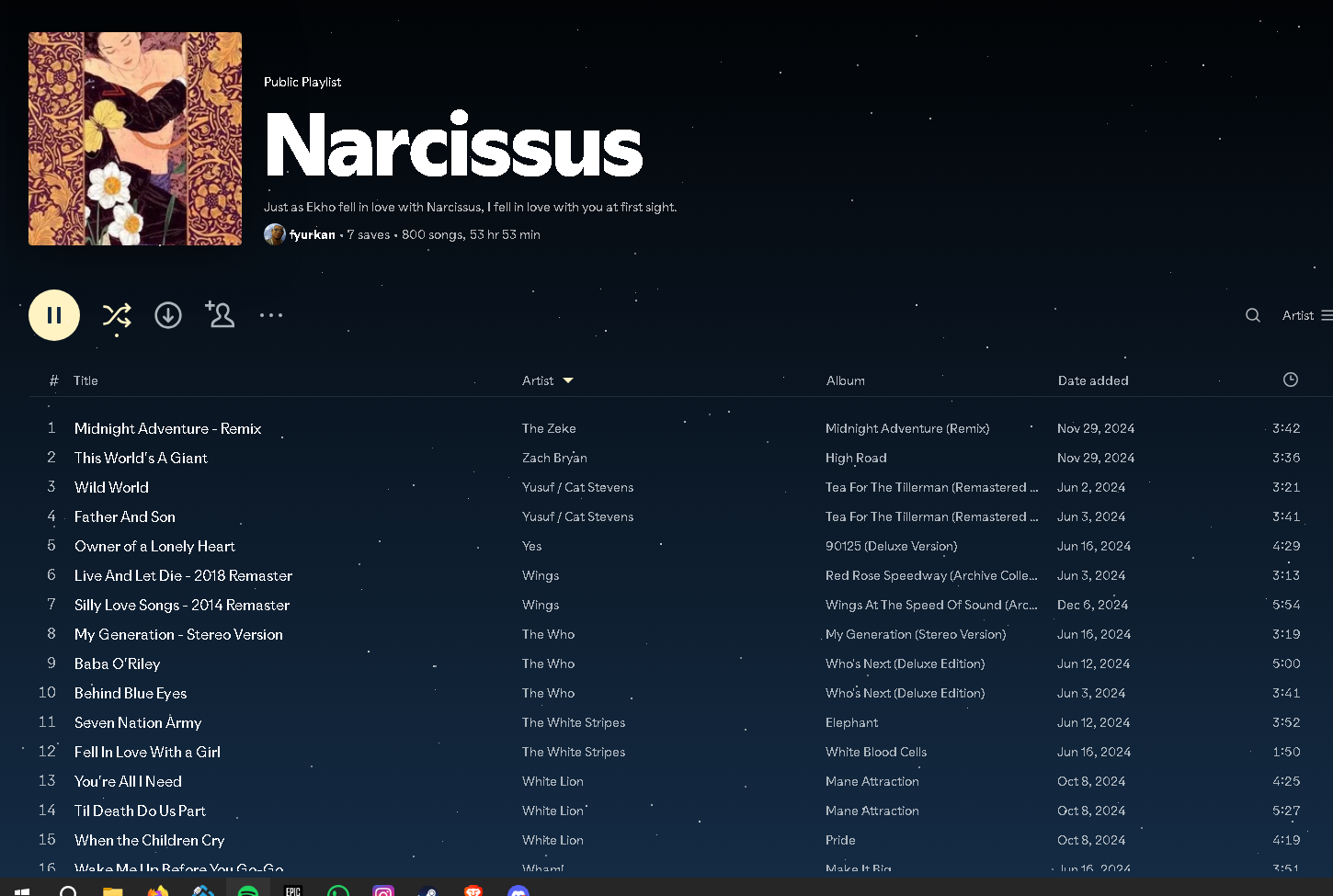1333x896 pixels.
Task: Select track Seven Nation Army
Action: [138, 722]
